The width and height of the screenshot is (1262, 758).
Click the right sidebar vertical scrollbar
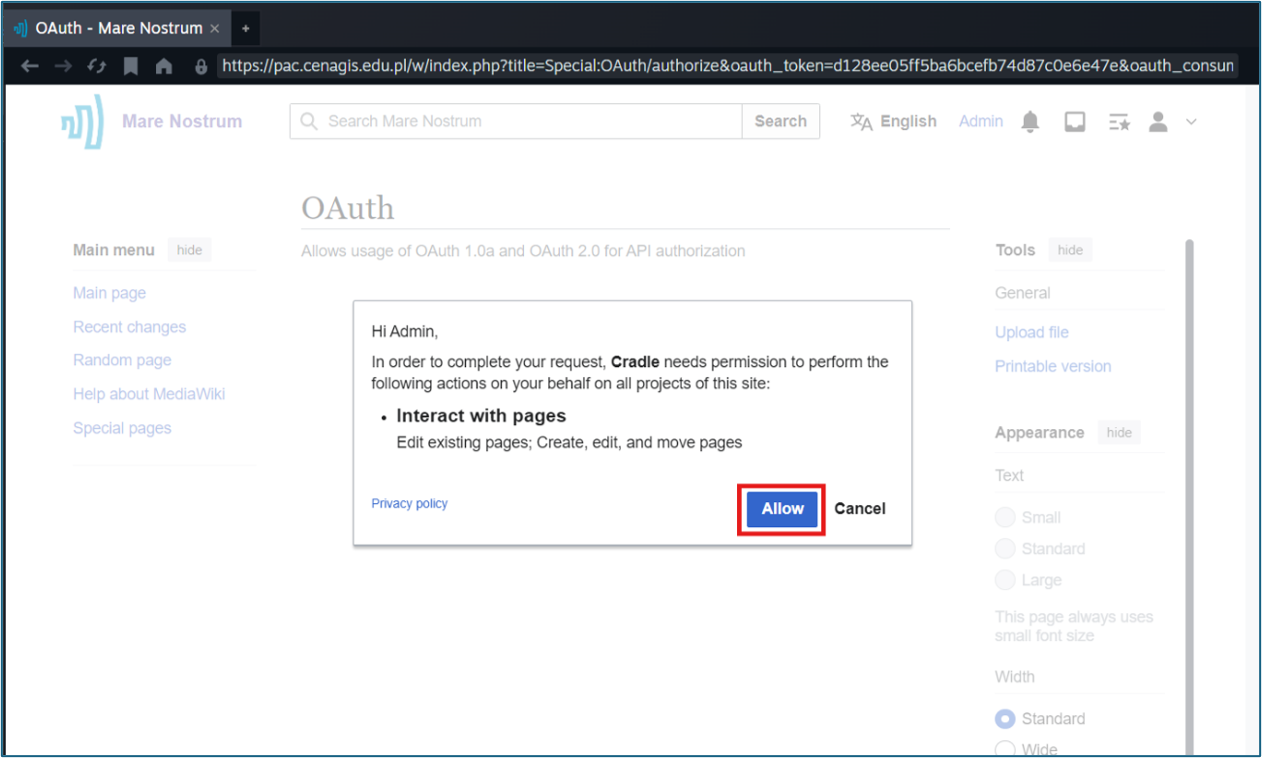coord(1189,496)
